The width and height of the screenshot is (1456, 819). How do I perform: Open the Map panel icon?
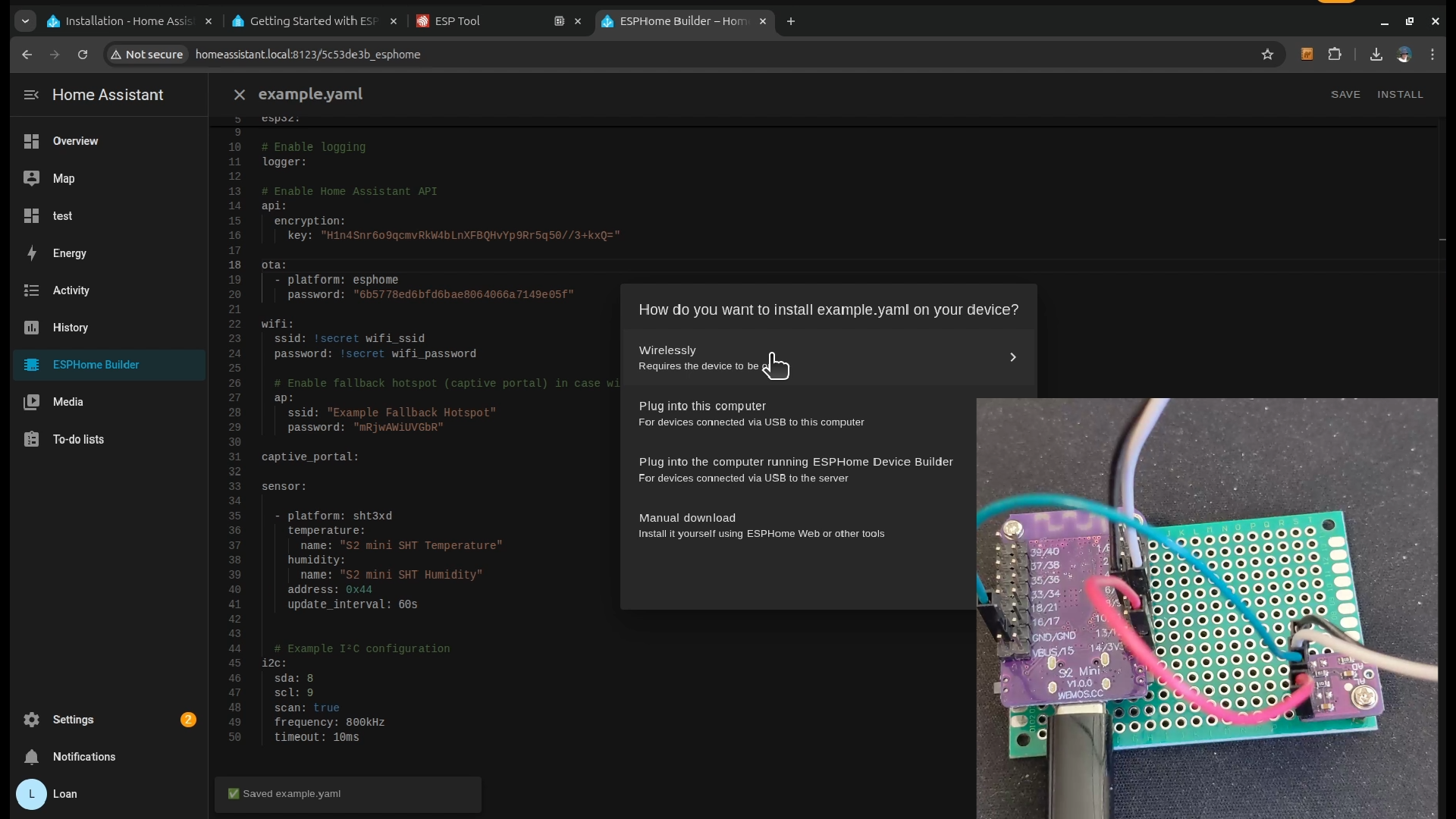(x=31, y=178)
